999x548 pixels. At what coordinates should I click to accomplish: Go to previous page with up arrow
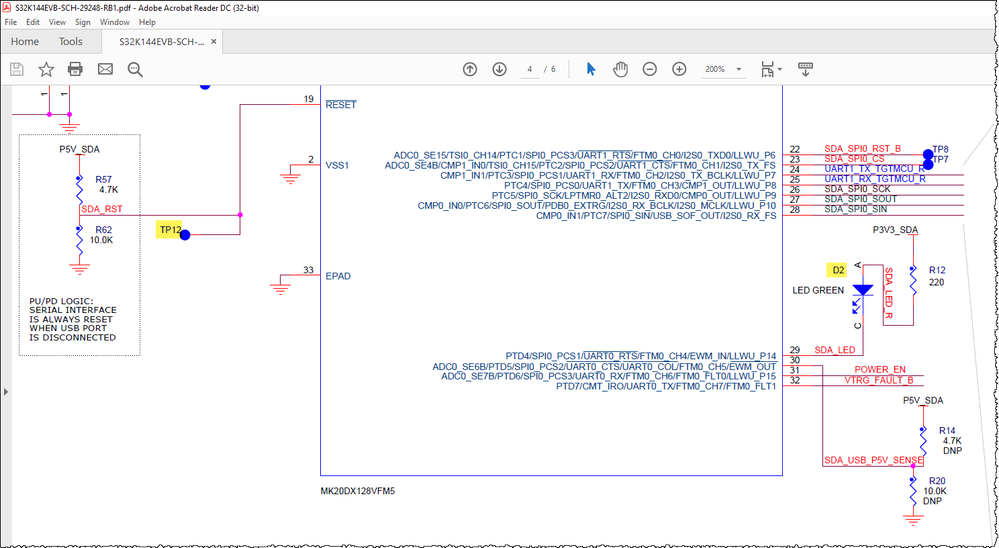470,69
